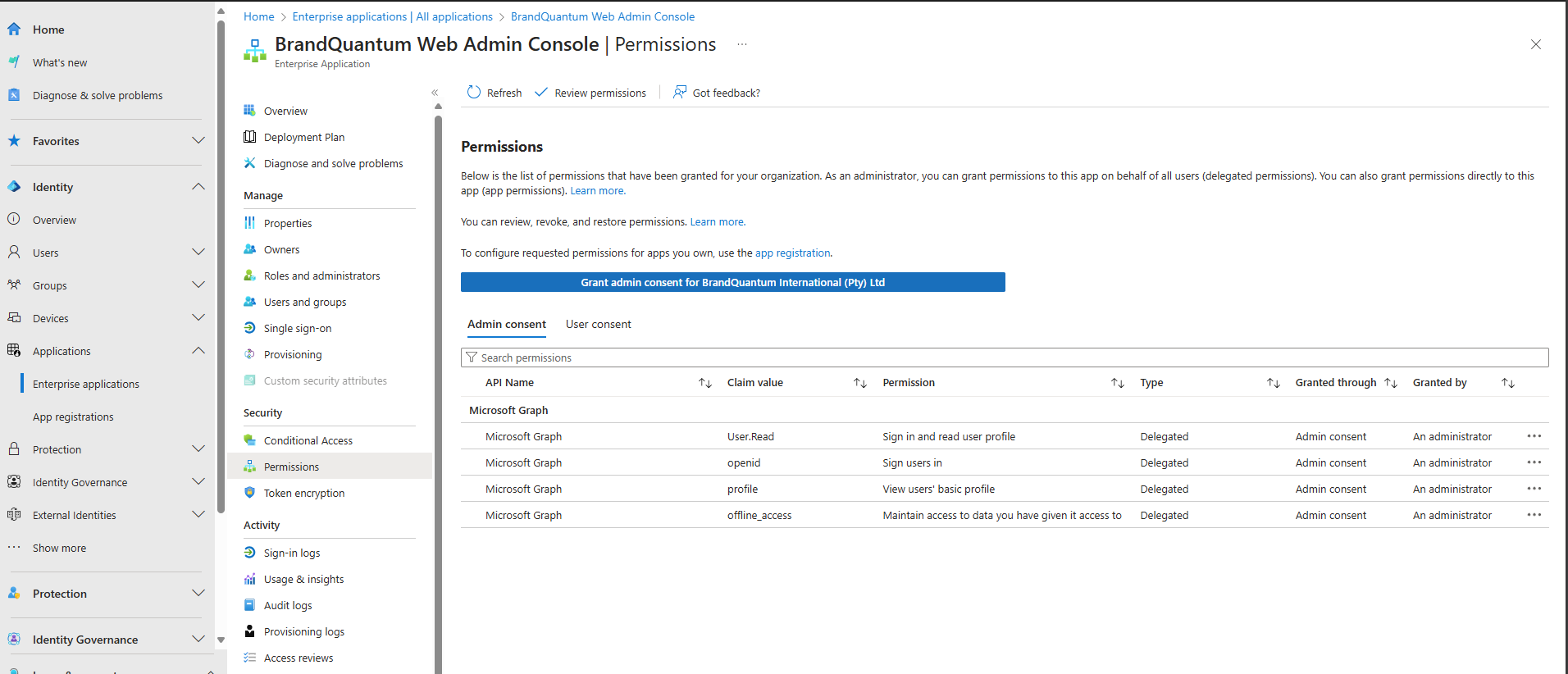Click the Refresh icon in the toolbar
The image size is (1568, 674).
click(474, 93)
